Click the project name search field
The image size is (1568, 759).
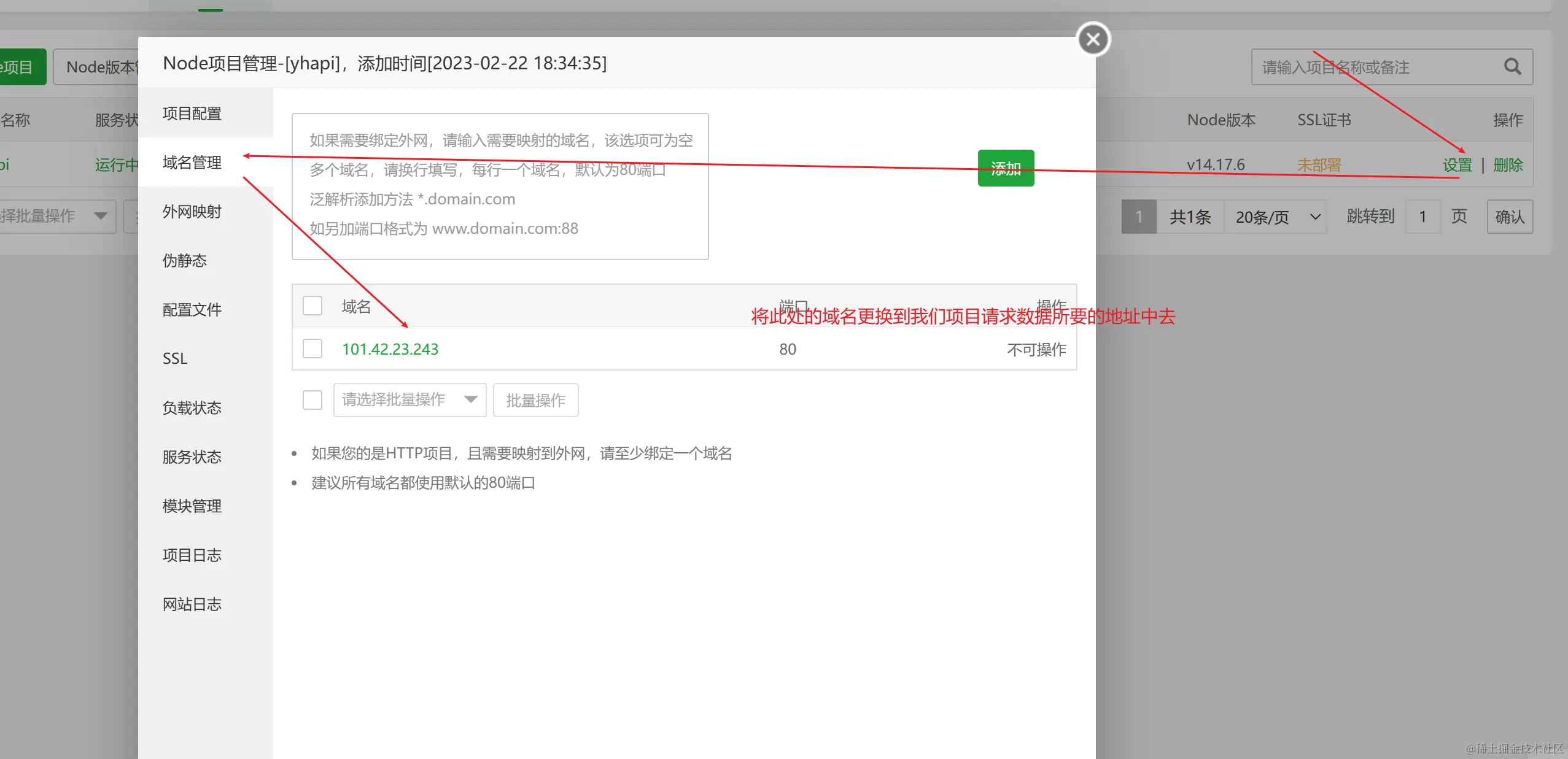tap(1375, 67)
